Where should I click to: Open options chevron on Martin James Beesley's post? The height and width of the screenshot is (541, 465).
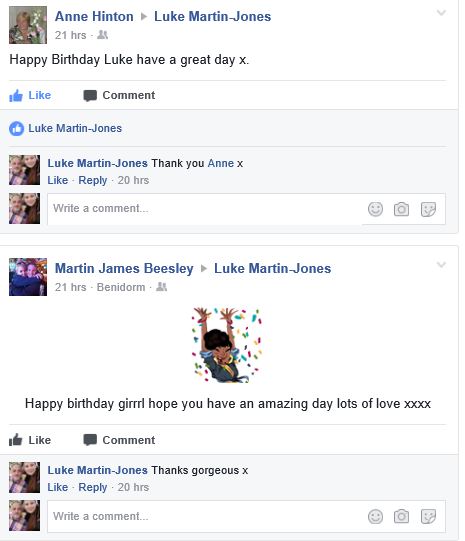[441, 265]
